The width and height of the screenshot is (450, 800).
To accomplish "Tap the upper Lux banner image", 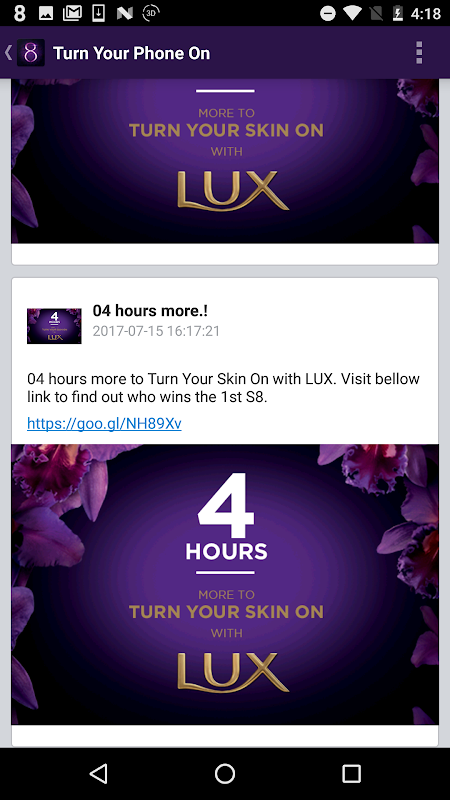I will click(x=225, y=161).
